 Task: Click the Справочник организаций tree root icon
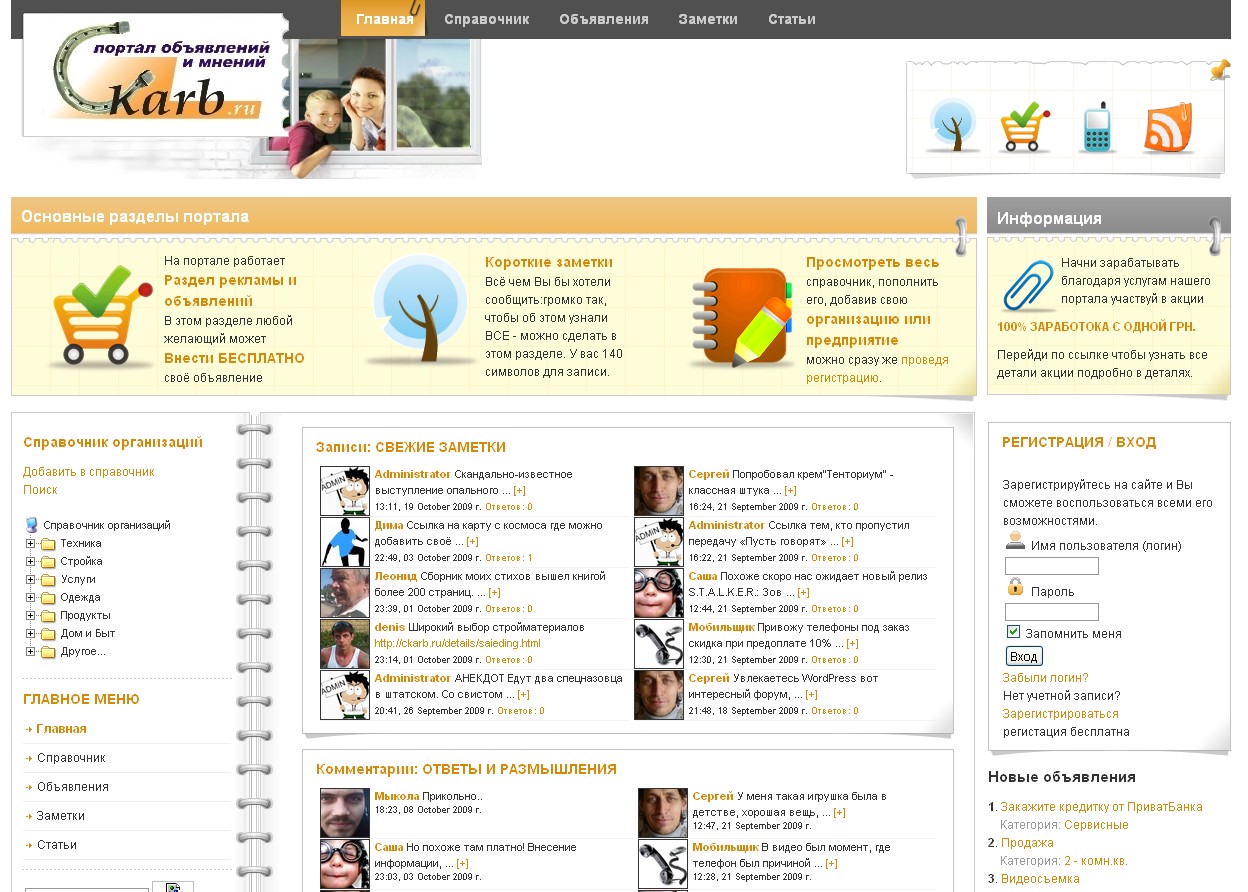[32, 525]
